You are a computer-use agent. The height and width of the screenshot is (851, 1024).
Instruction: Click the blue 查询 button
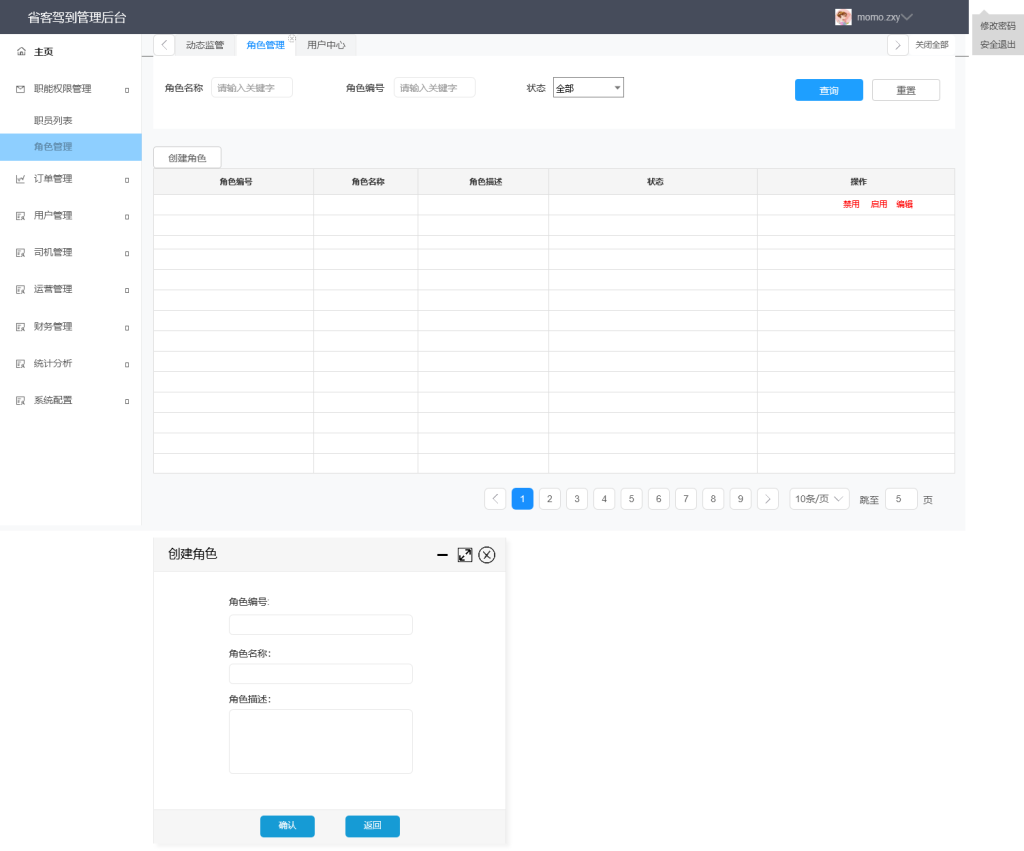[828, 90]
